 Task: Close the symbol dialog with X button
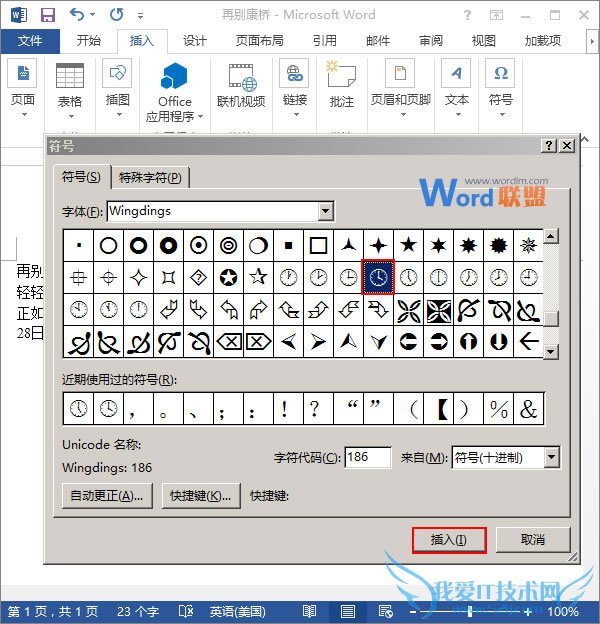pyautogui.click(x=567, y=146)
